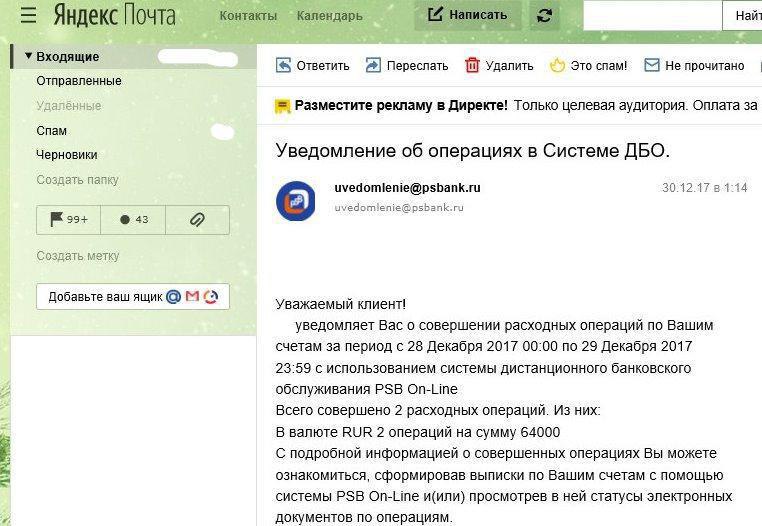Click the Написать compose button
The height and width of the screenshot is (526, 762).
pyautogui.click(x=467, y=15)
